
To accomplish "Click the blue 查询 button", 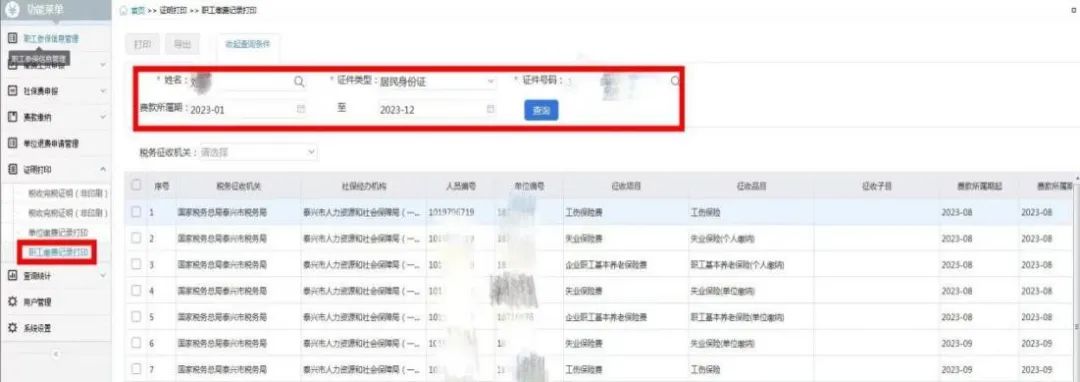I will point(541,110).
